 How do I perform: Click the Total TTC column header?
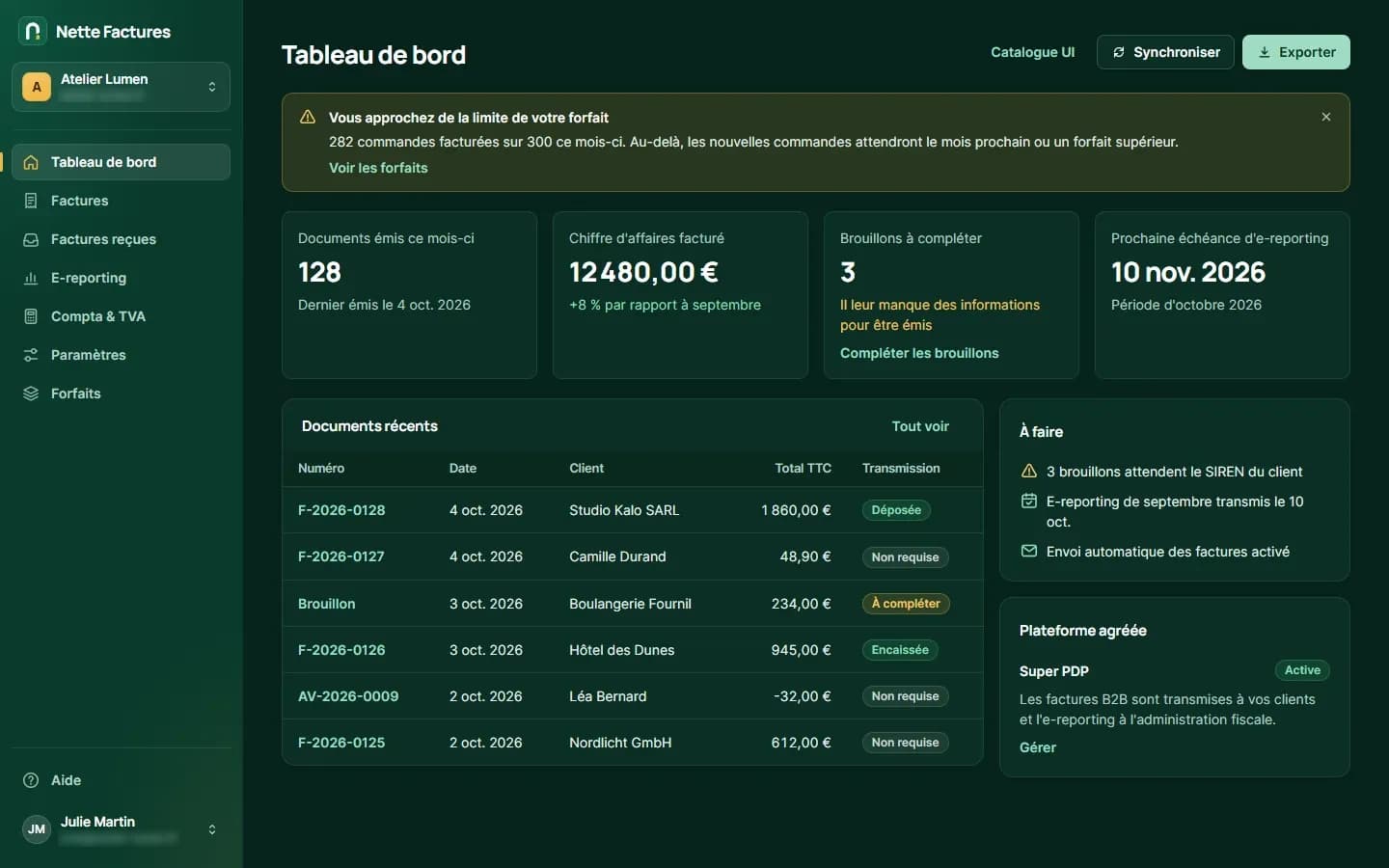click(803, 468)
